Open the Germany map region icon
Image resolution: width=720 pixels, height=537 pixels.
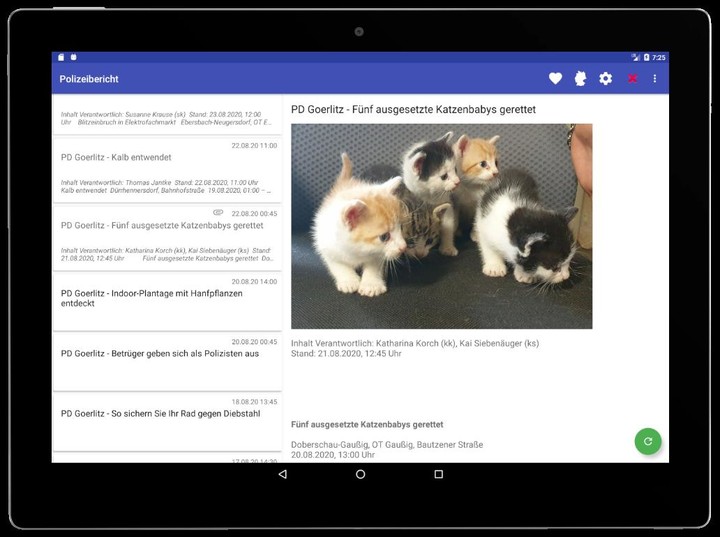pyautogui.click(x=580, y=79)
